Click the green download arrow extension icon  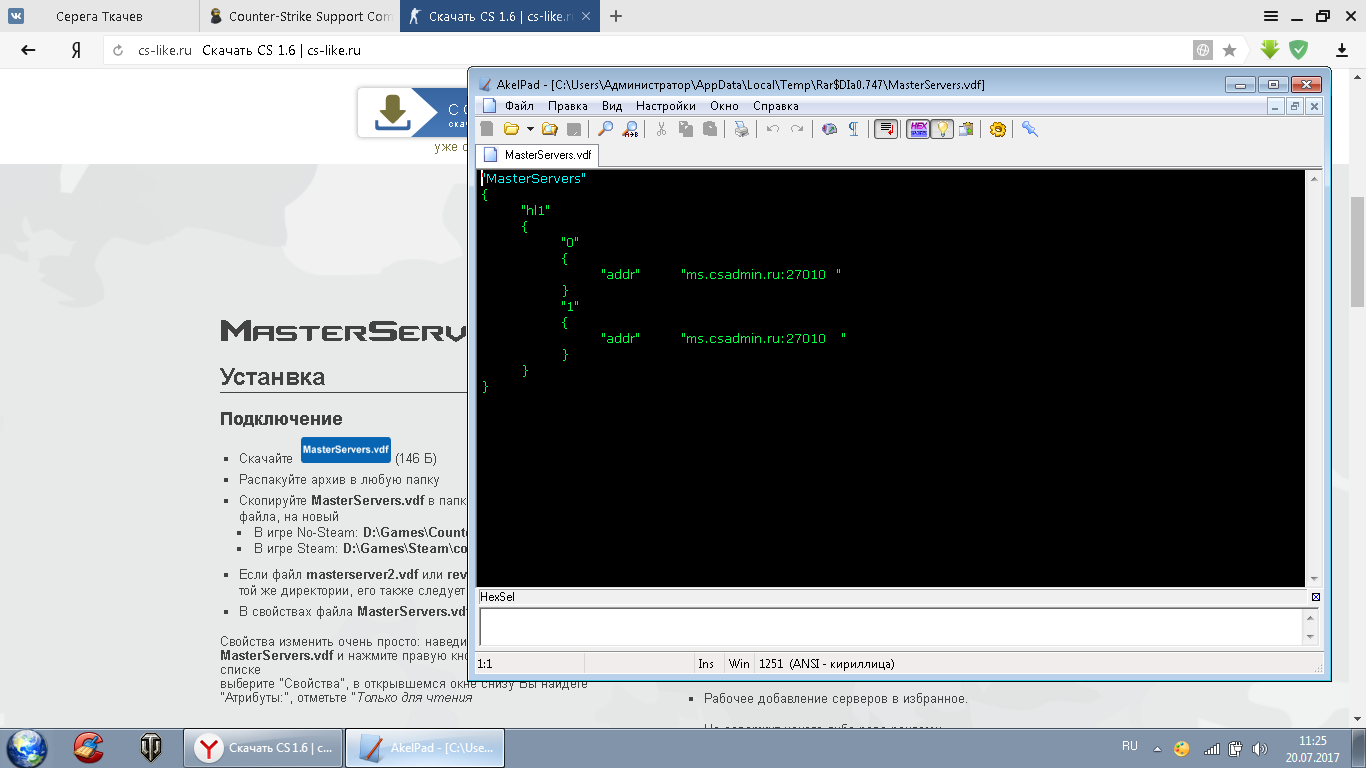pyautogui.click(x=1270, y=49)
